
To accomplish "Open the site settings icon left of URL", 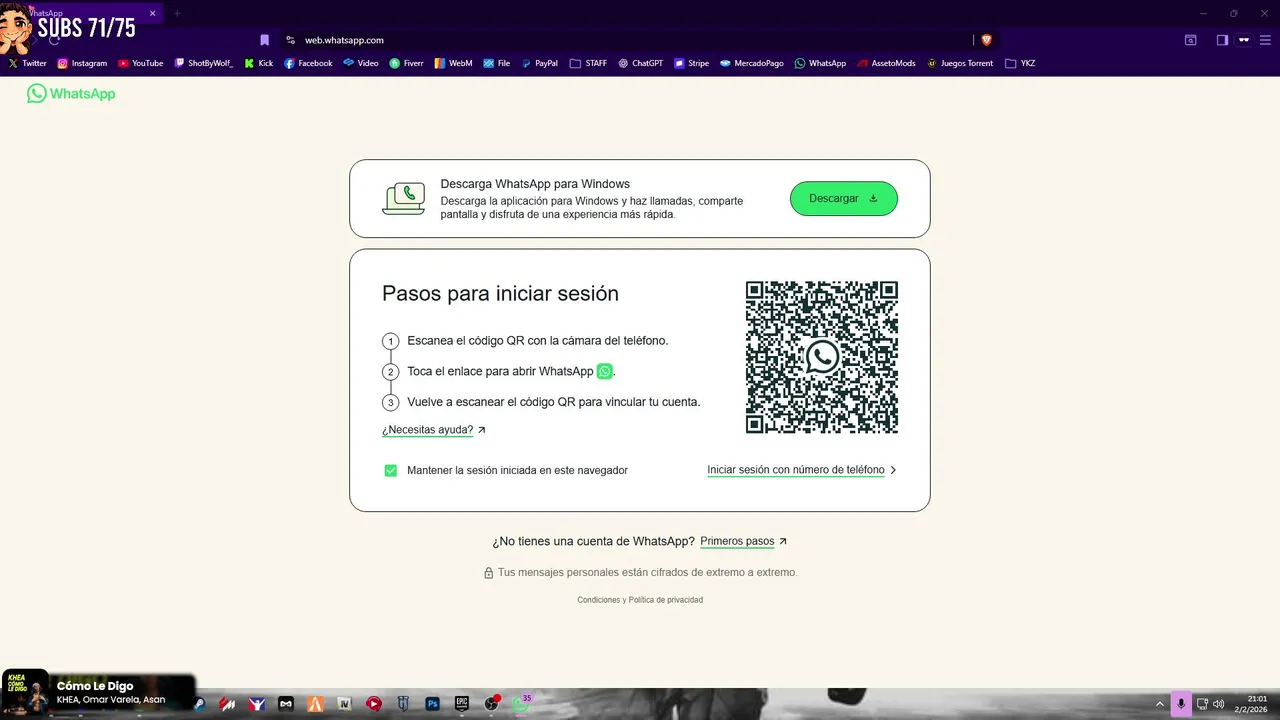I will tap(291, 40).
